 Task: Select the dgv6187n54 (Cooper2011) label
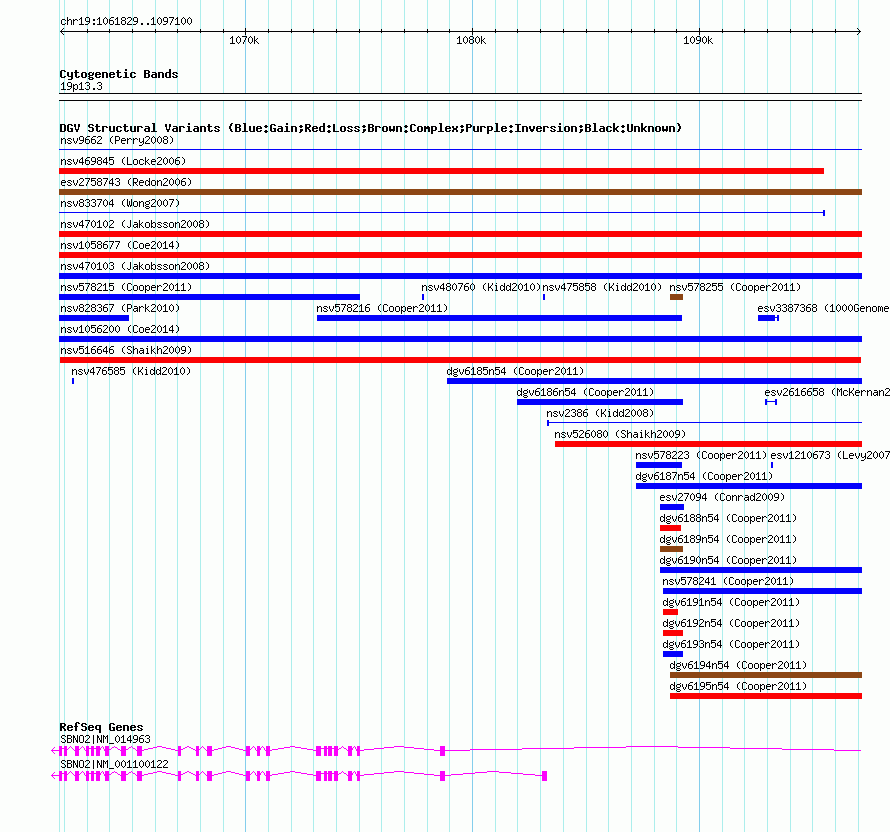click(x=704, y=476)
